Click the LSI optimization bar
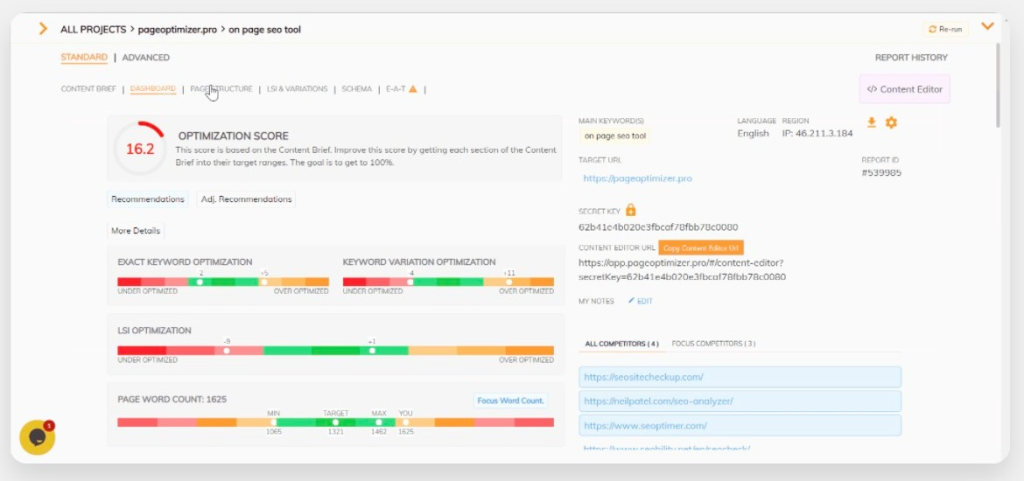The width and height of the screenshot is (1024, 481). click(336, 350)
